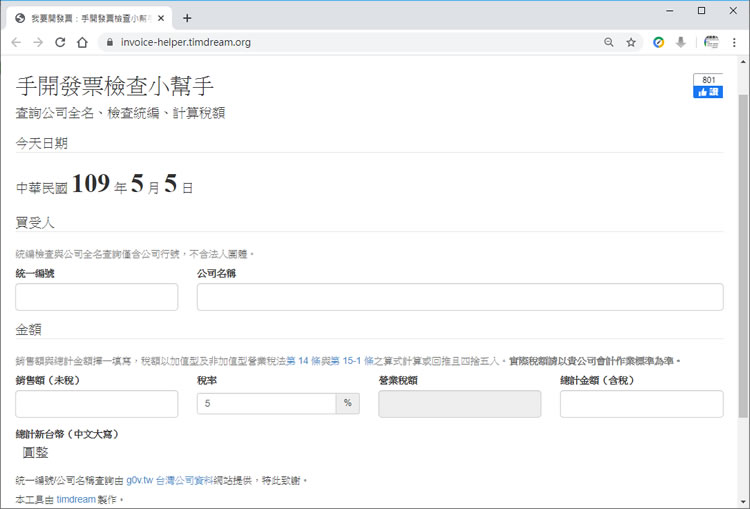Image resolution: width=750 pixels, height=509 pixels.
Task: Click the % addon beside tax rate
Action: click(x=348, y=404)
